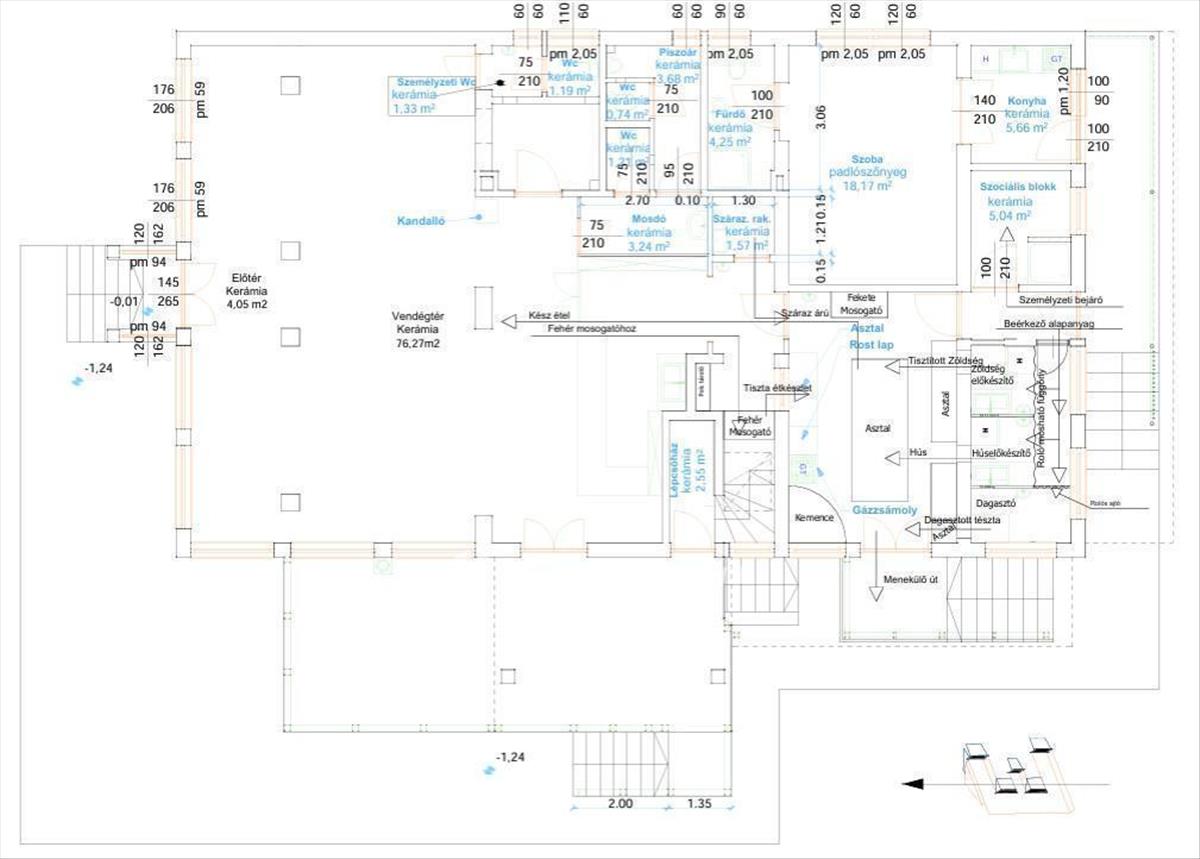
Task: Click the 2.00 stair width dimension
Action: [620, 803]
